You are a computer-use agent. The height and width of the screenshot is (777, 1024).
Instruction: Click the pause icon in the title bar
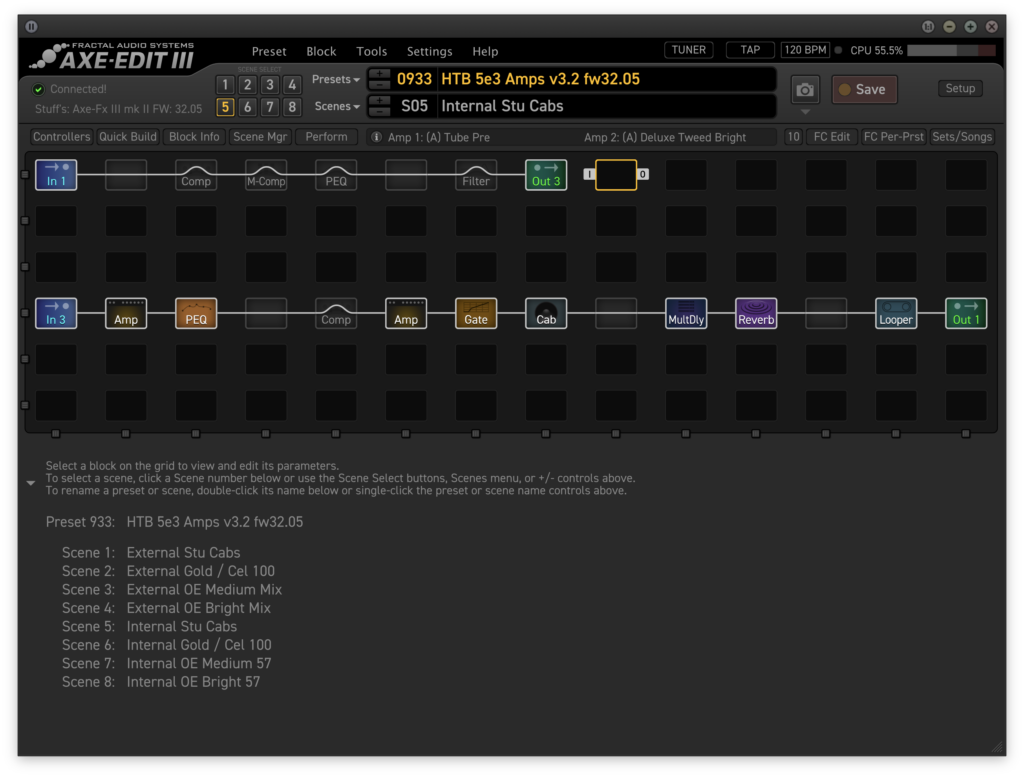31,27
